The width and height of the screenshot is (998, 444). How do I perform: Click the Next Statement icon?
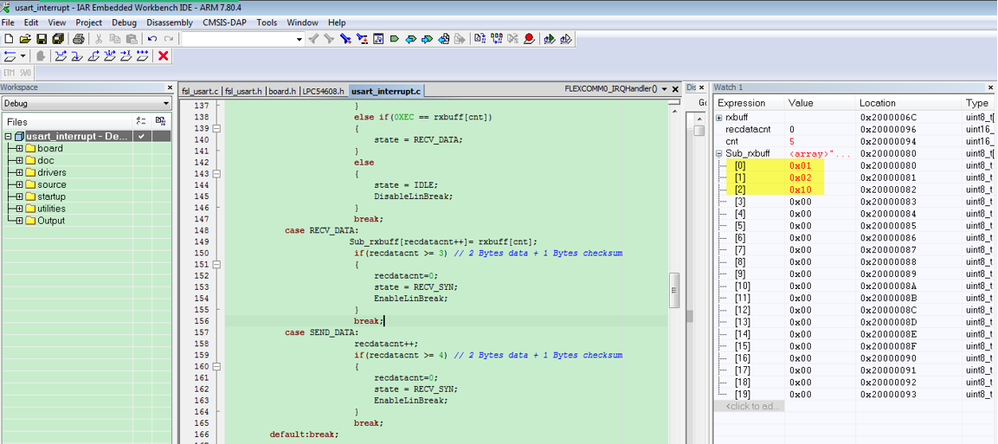tap(109, 56)
